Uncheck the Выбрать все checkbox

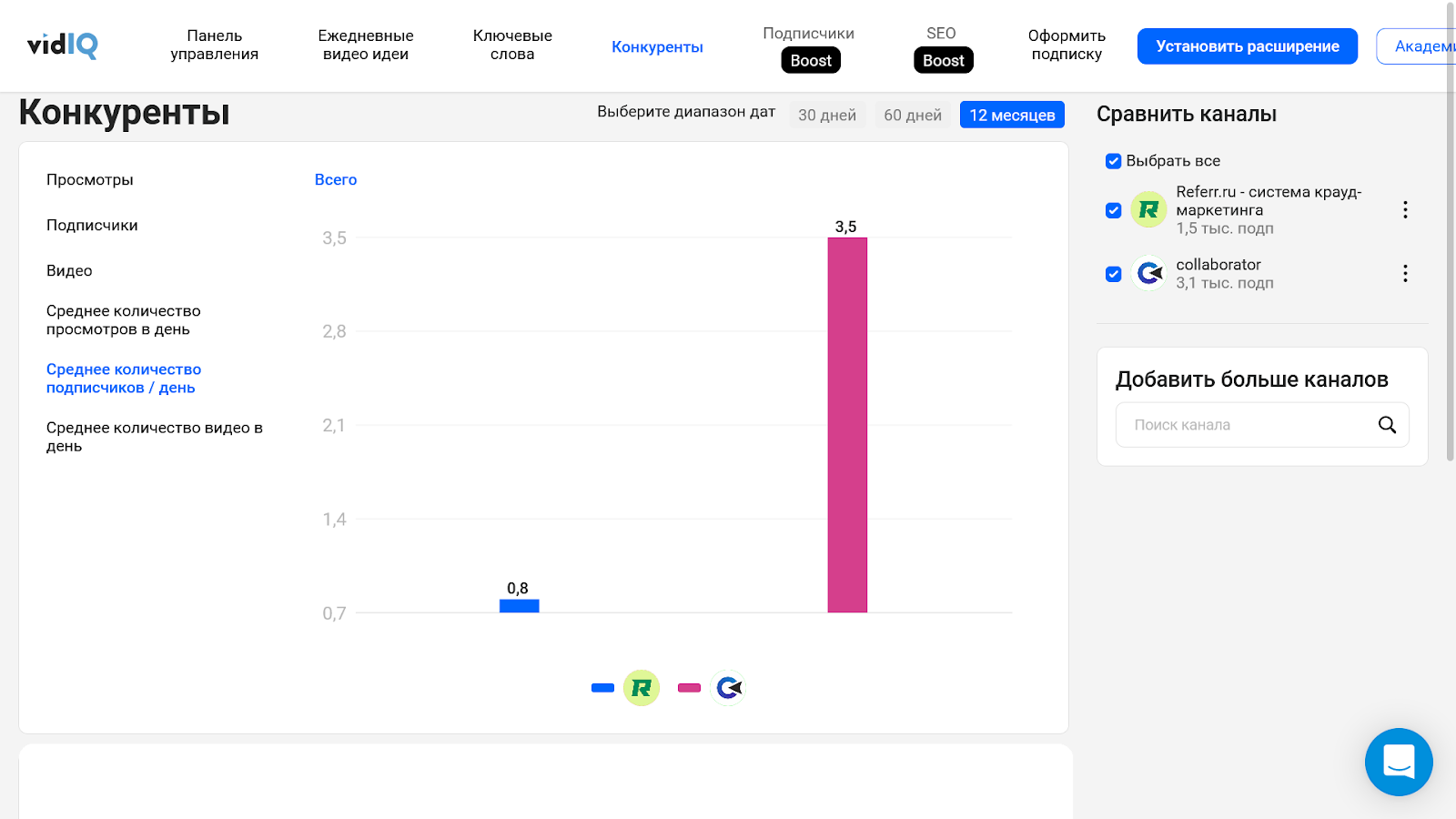tap(1113, 161)
